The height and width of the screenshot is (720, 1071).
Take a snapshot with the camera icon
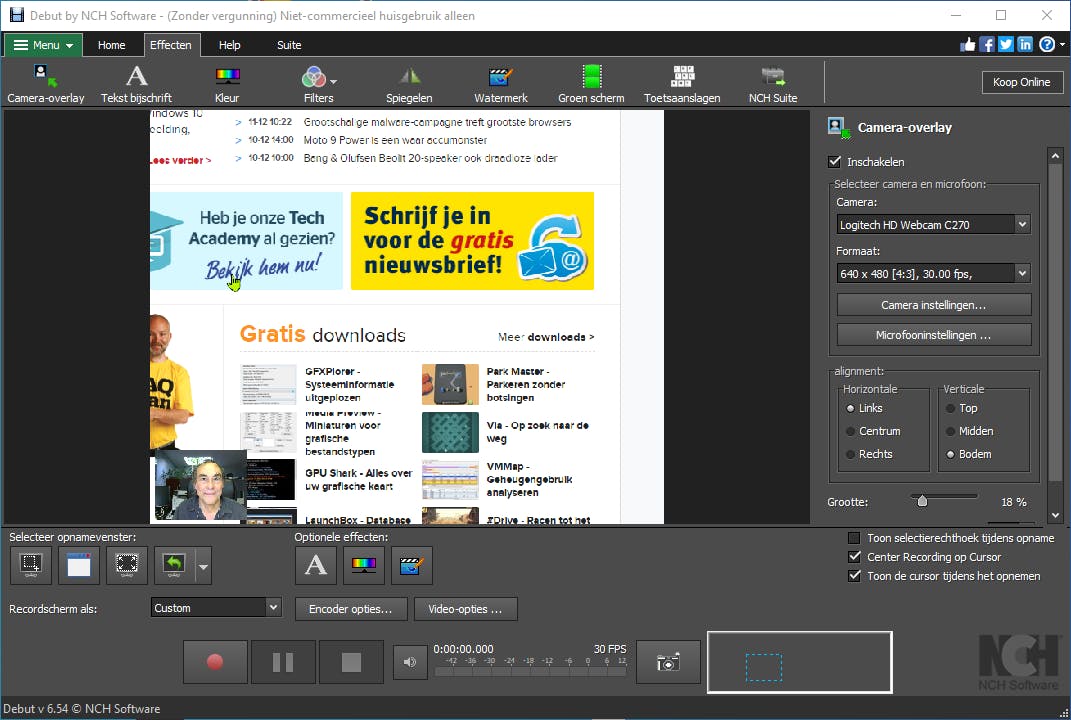tap(668, 662)
